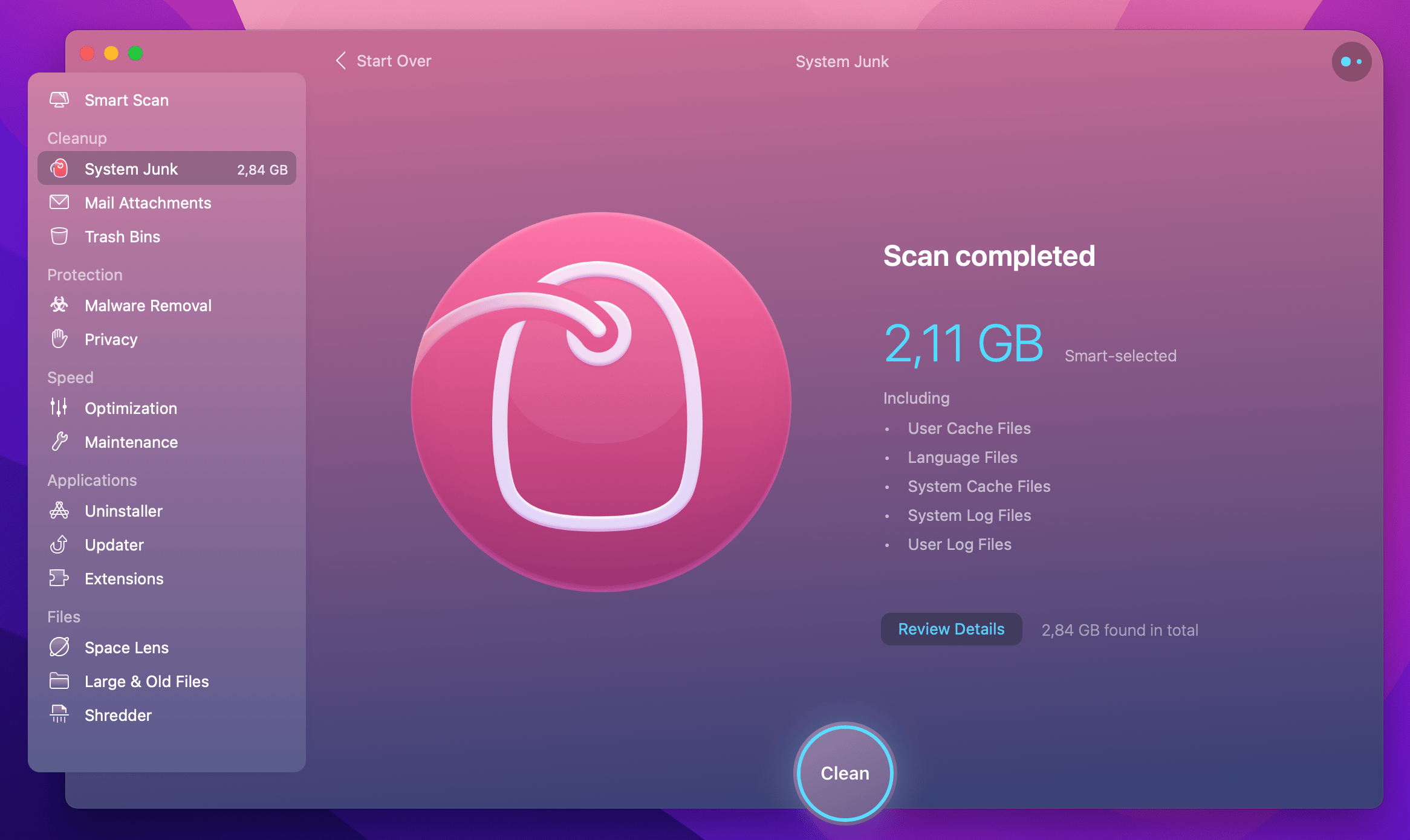This screenshot has height=840, width=1410.
Task: Click the Extensions puzzle icon
Action: click(59, 578)
